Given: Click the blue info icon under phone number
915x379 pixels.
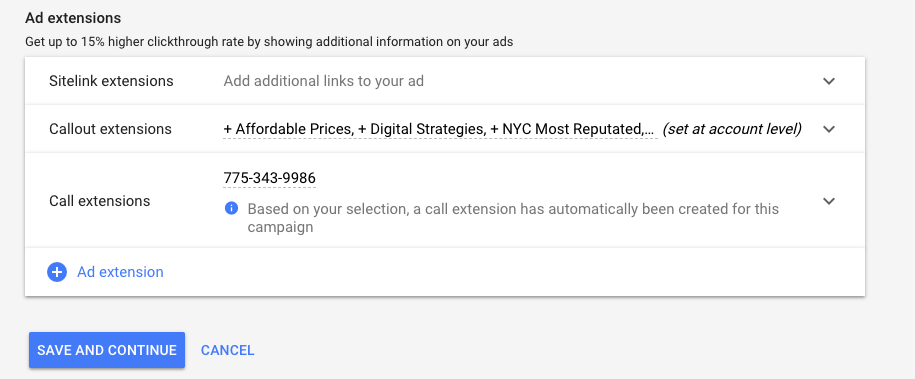Looking at the screenshot, I should [231, 208].
